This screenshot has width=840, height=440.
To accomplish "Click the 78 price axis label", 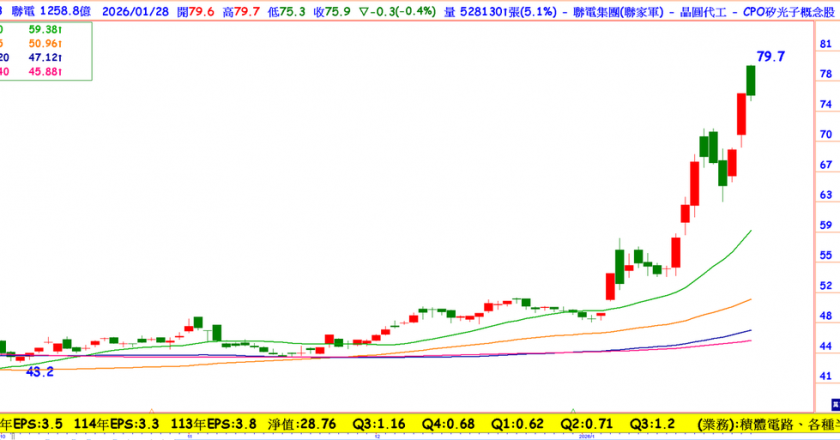I will point(826,74).
